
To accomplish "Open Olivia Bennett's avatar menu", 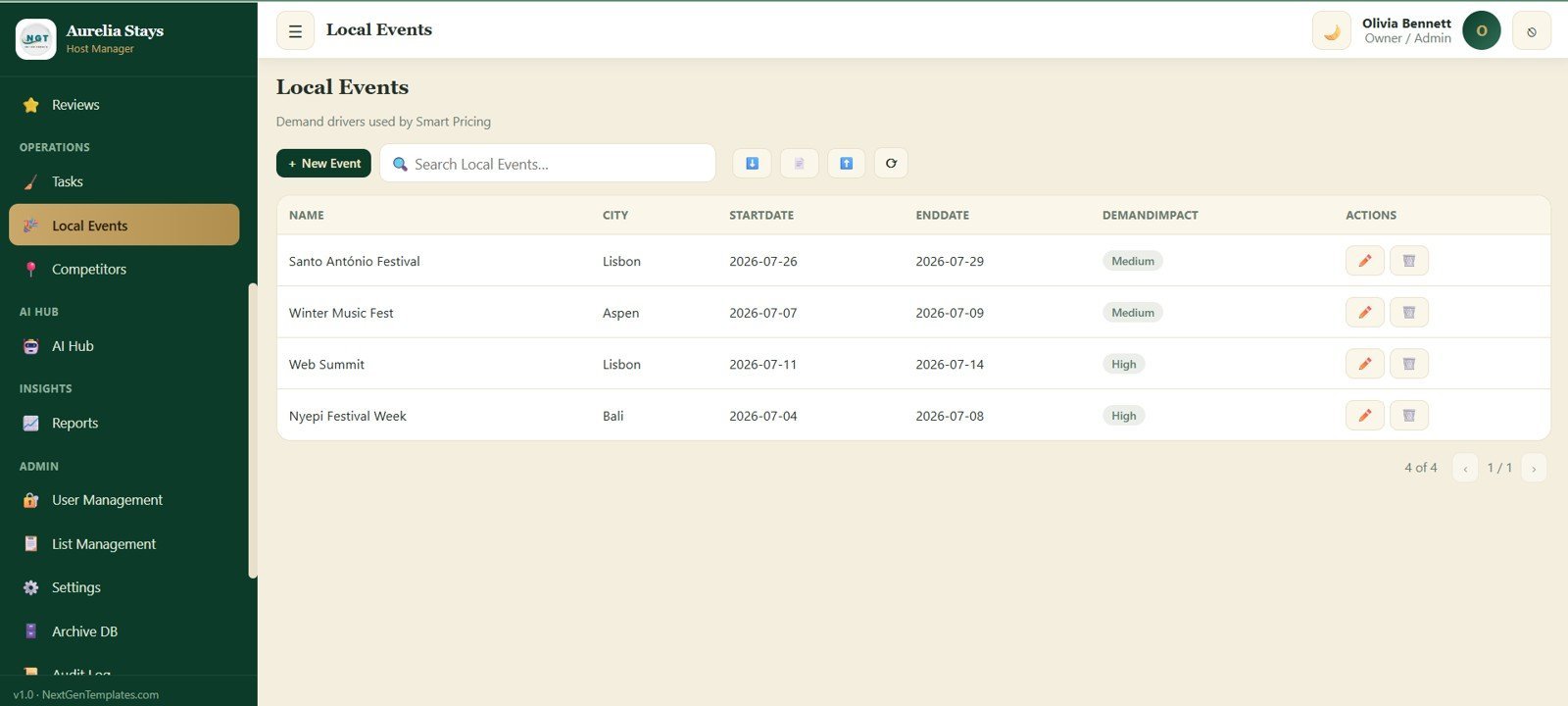I will 1481,30.
